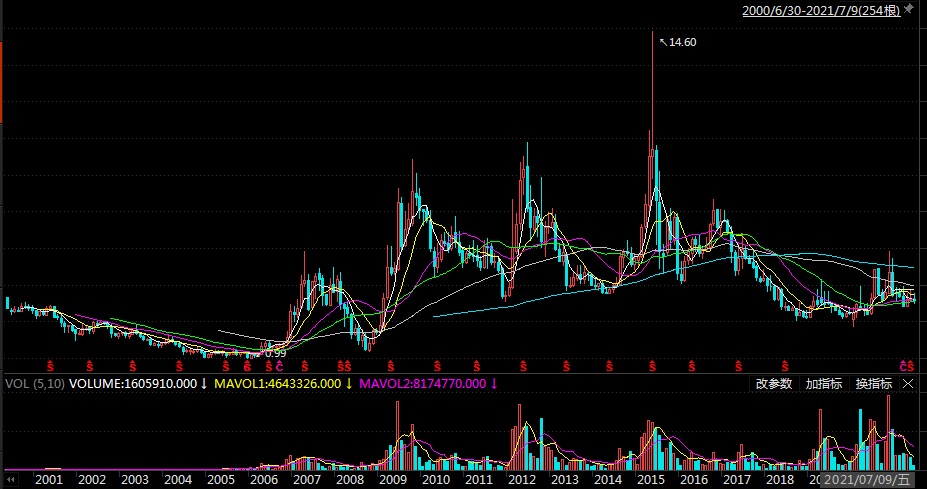The height and width of the screenshot is (489, 927).
Task: Click the red S marker above year 2011
Action: pos(477,367)
